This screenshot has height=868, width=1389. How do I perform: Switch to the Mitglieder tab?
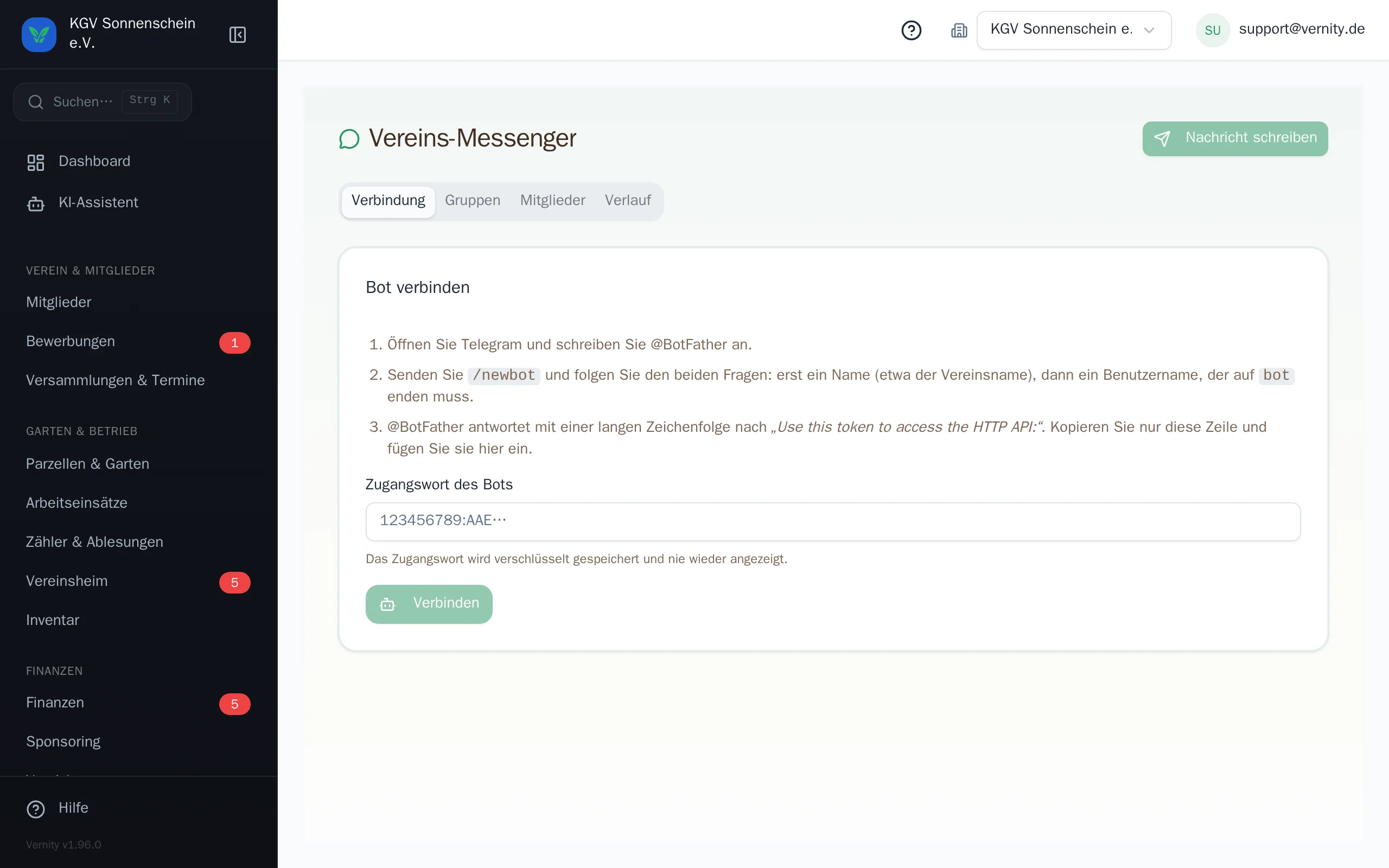click(x=552, y=201)
